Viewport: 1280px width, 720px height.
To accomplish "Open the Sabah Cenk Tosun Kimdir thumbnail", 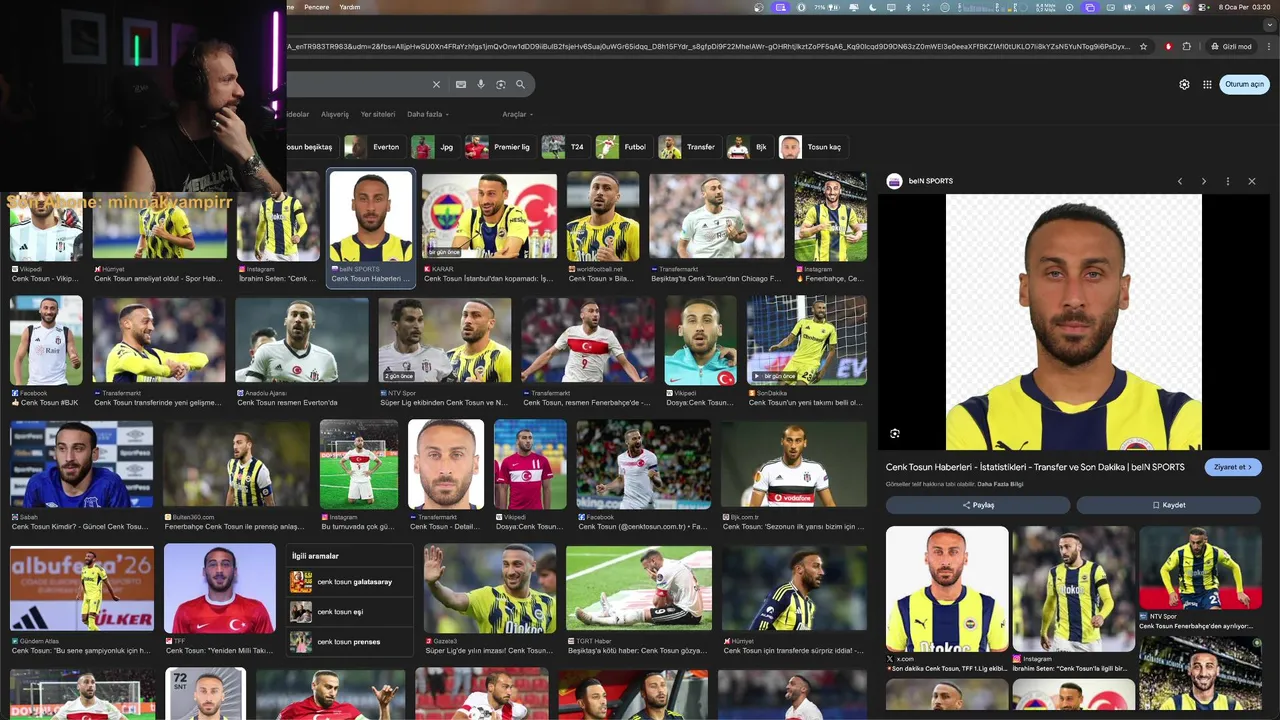I will click(82, 464).
